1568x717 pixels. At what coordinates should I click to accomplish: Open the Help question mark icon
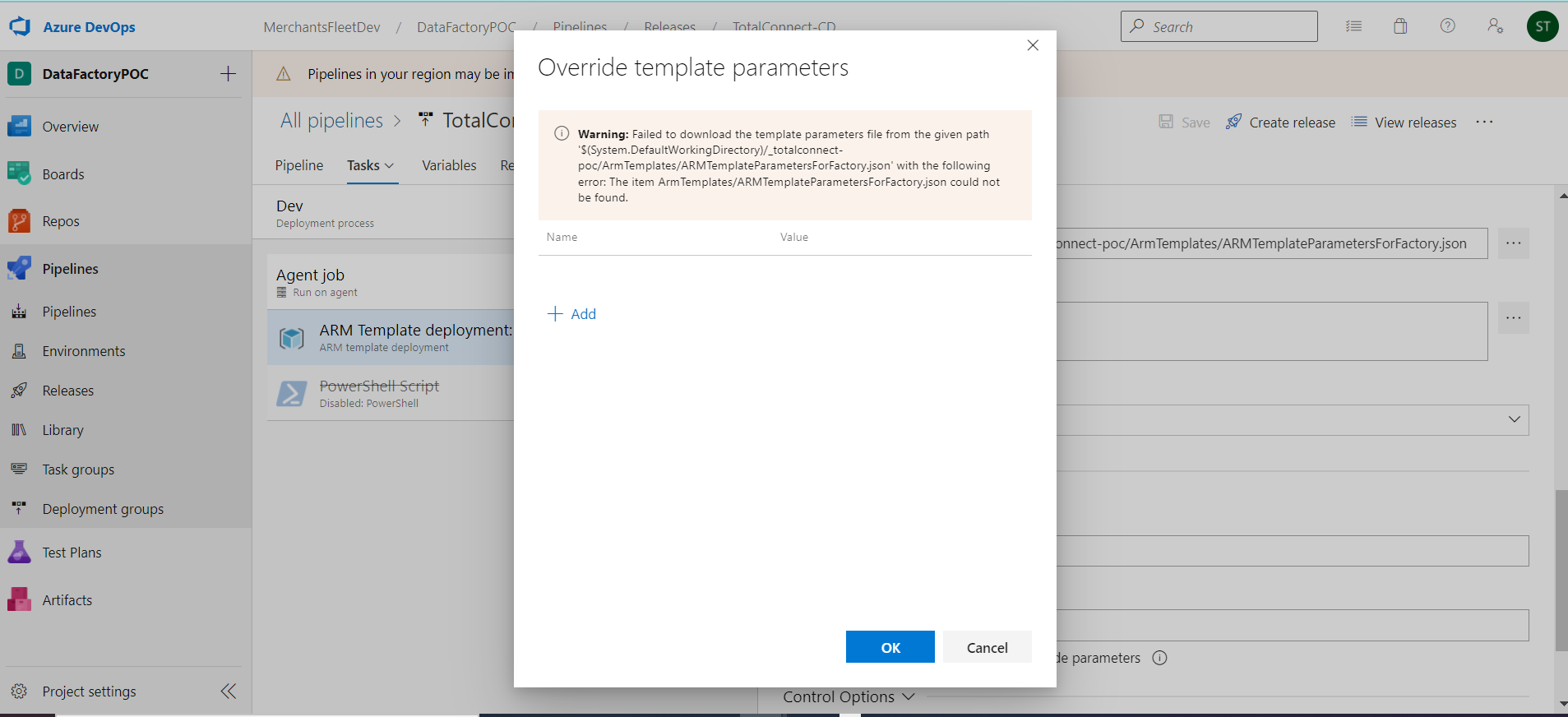tap(1447, 26)
